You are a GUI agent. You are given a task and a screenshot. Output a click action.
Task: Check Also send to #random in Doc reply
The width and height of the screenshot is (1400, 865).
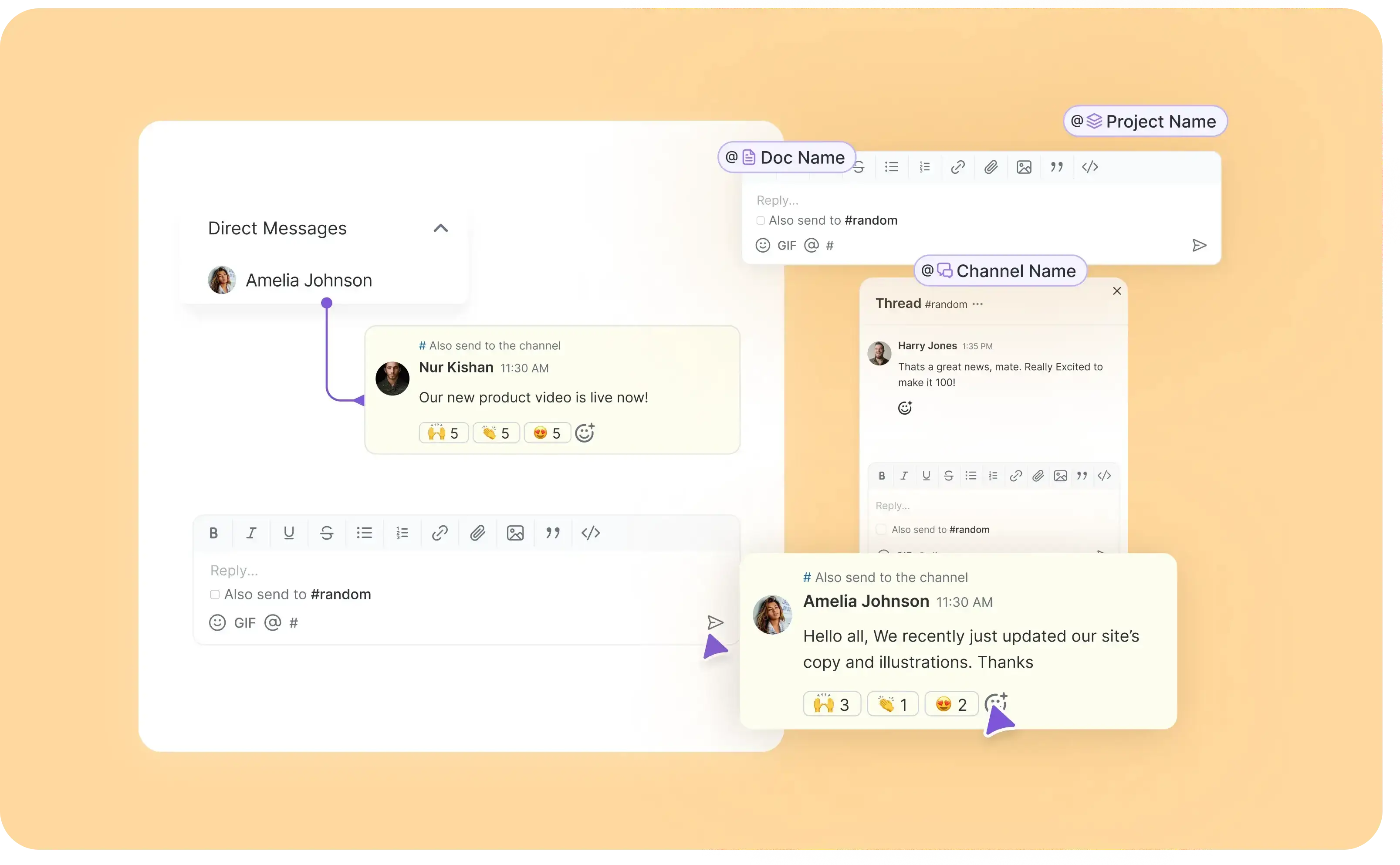point(761,220)
